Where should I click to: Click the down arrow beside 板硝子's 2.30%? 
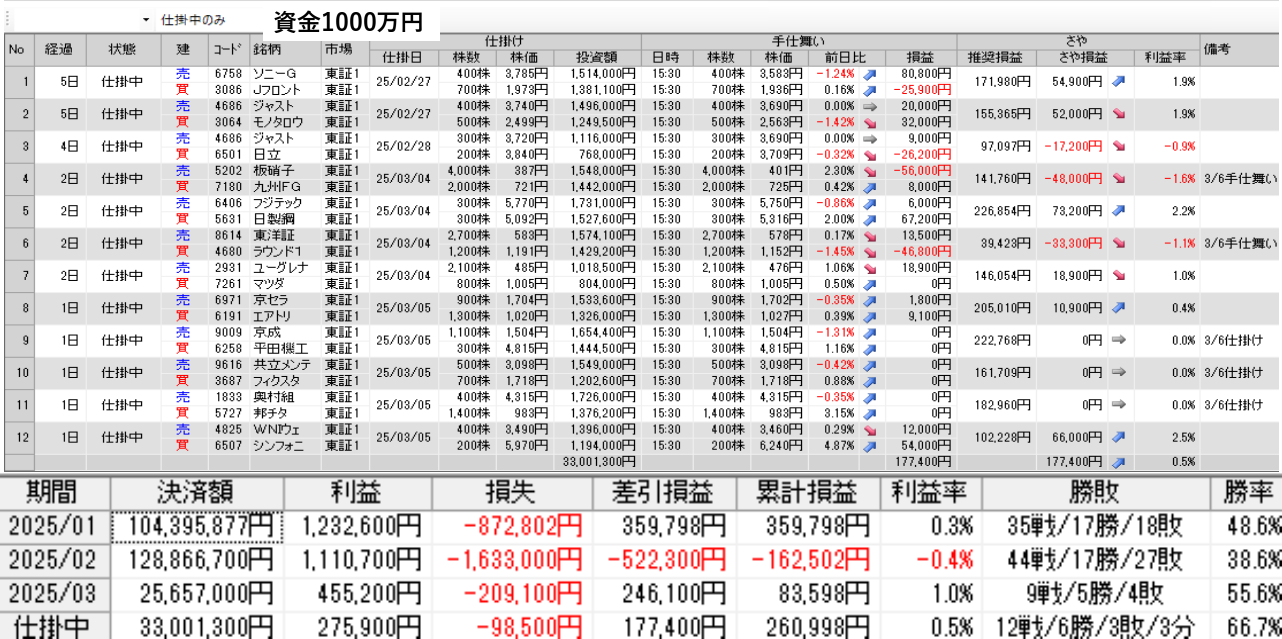[x=869, y=171]
